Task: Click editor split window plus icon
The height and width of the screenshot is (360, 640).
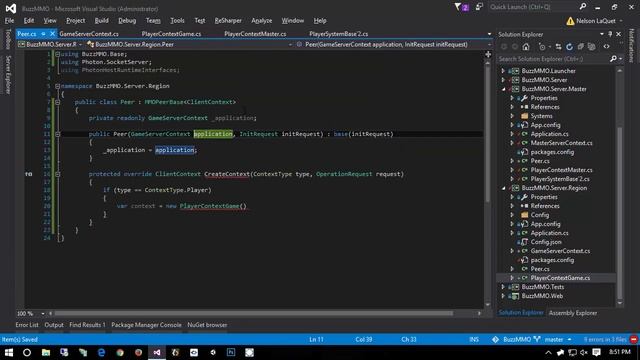Action: click(488, 54)
